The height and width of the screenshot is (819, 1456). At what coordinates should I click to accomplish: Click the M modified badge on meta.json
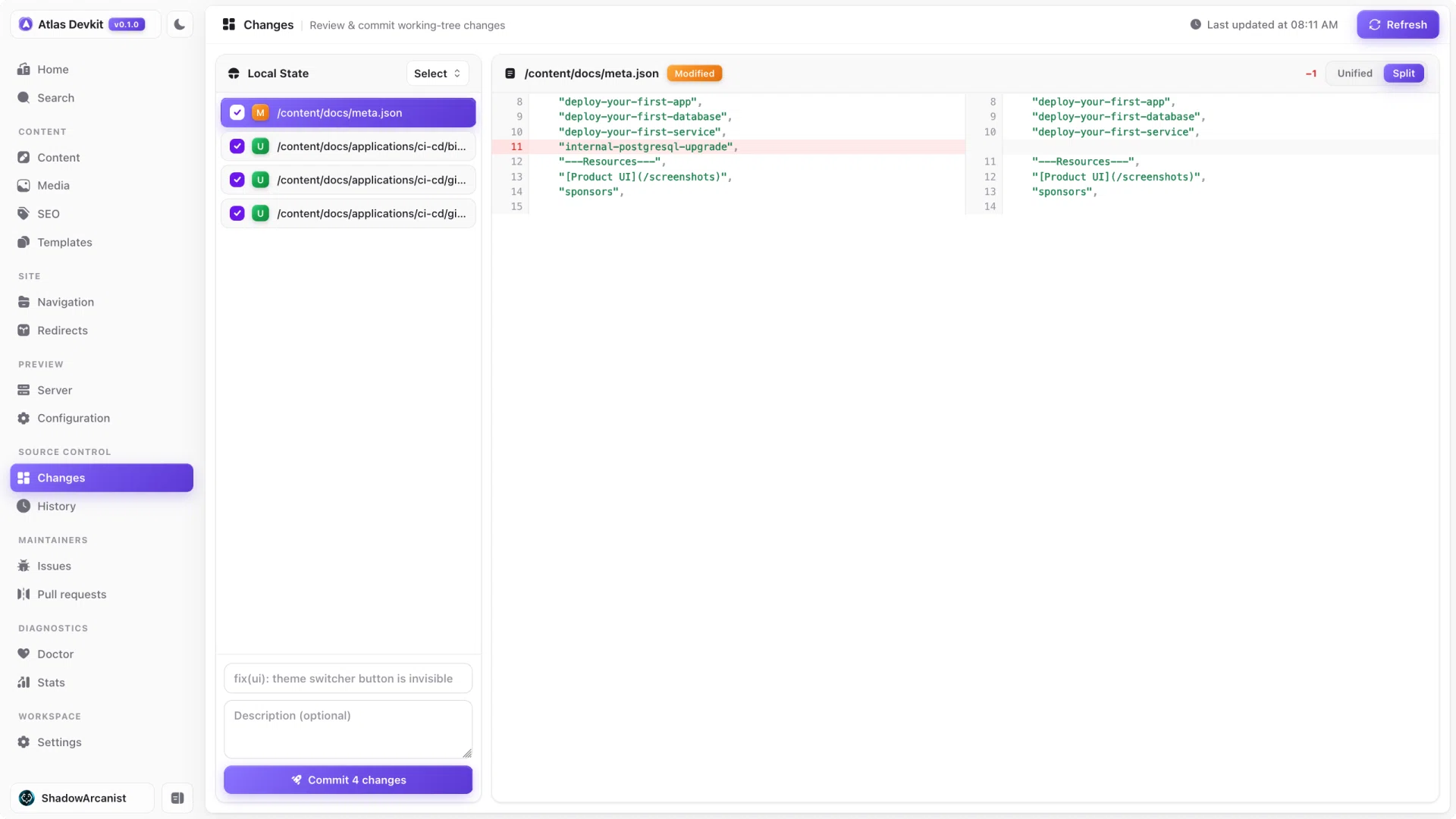click(x=260, y=112)
